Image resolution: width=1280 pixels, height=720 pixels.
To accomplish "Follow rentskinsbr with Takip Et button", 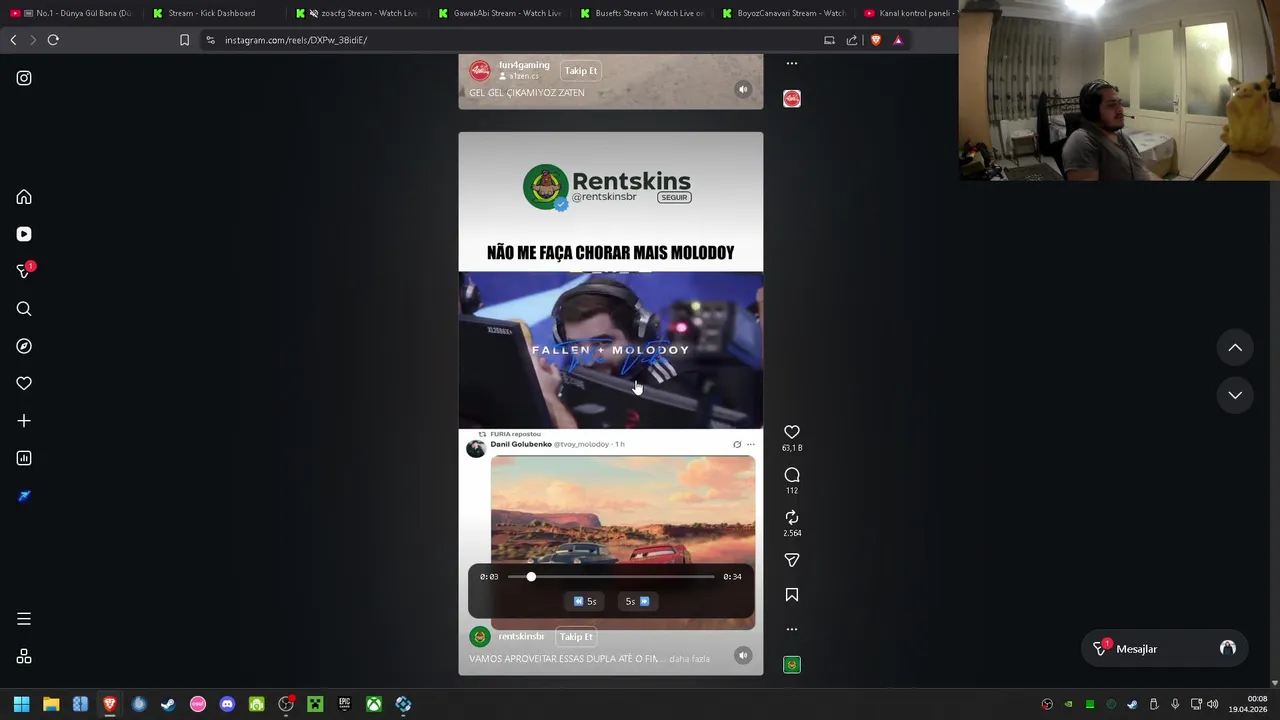I will [x=576, y=637].
